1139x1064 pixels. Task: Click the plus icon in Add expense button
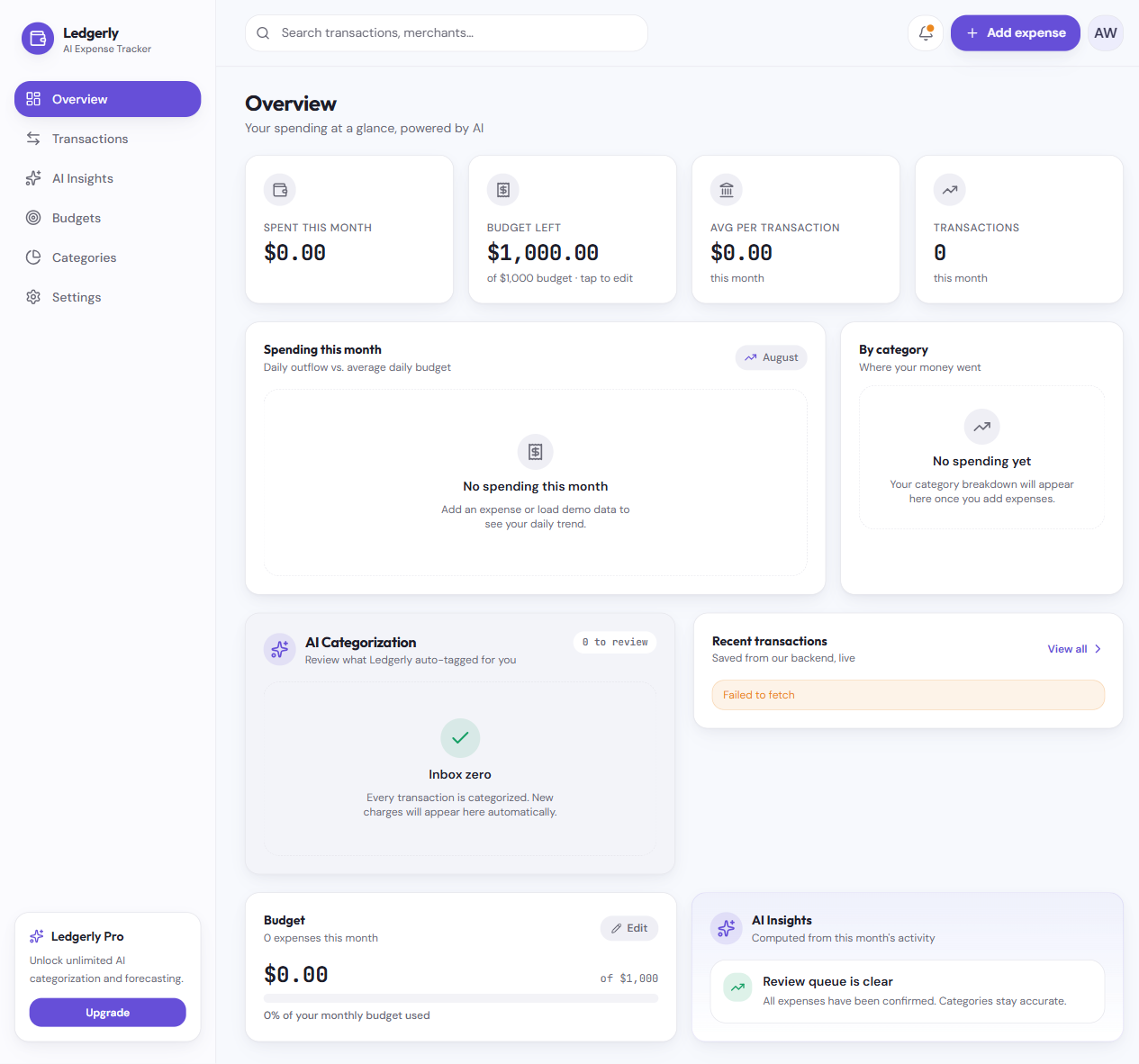point(972,33)
